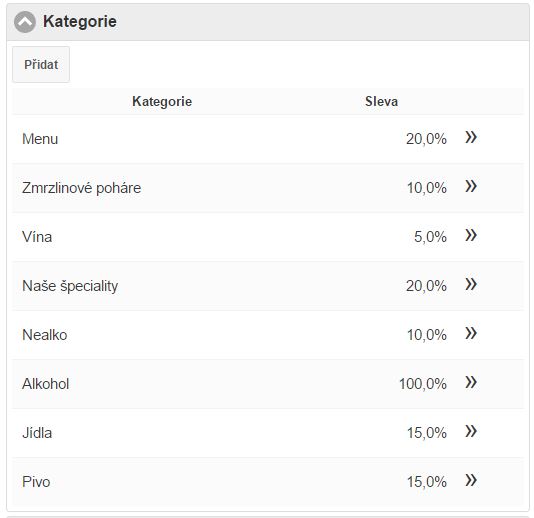Open Menu row double-arrow icon

(471, 138)
